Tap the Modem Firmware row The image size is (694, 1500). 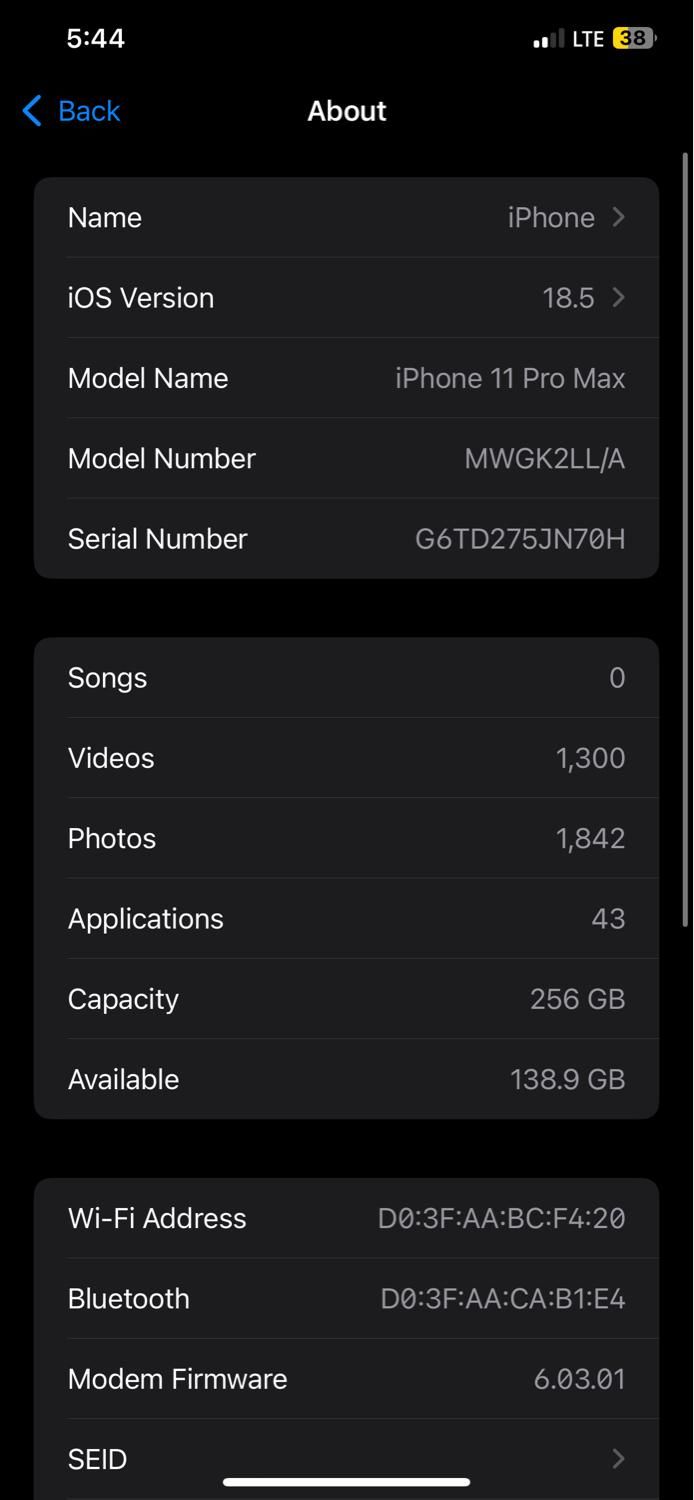pos(346,1379)
